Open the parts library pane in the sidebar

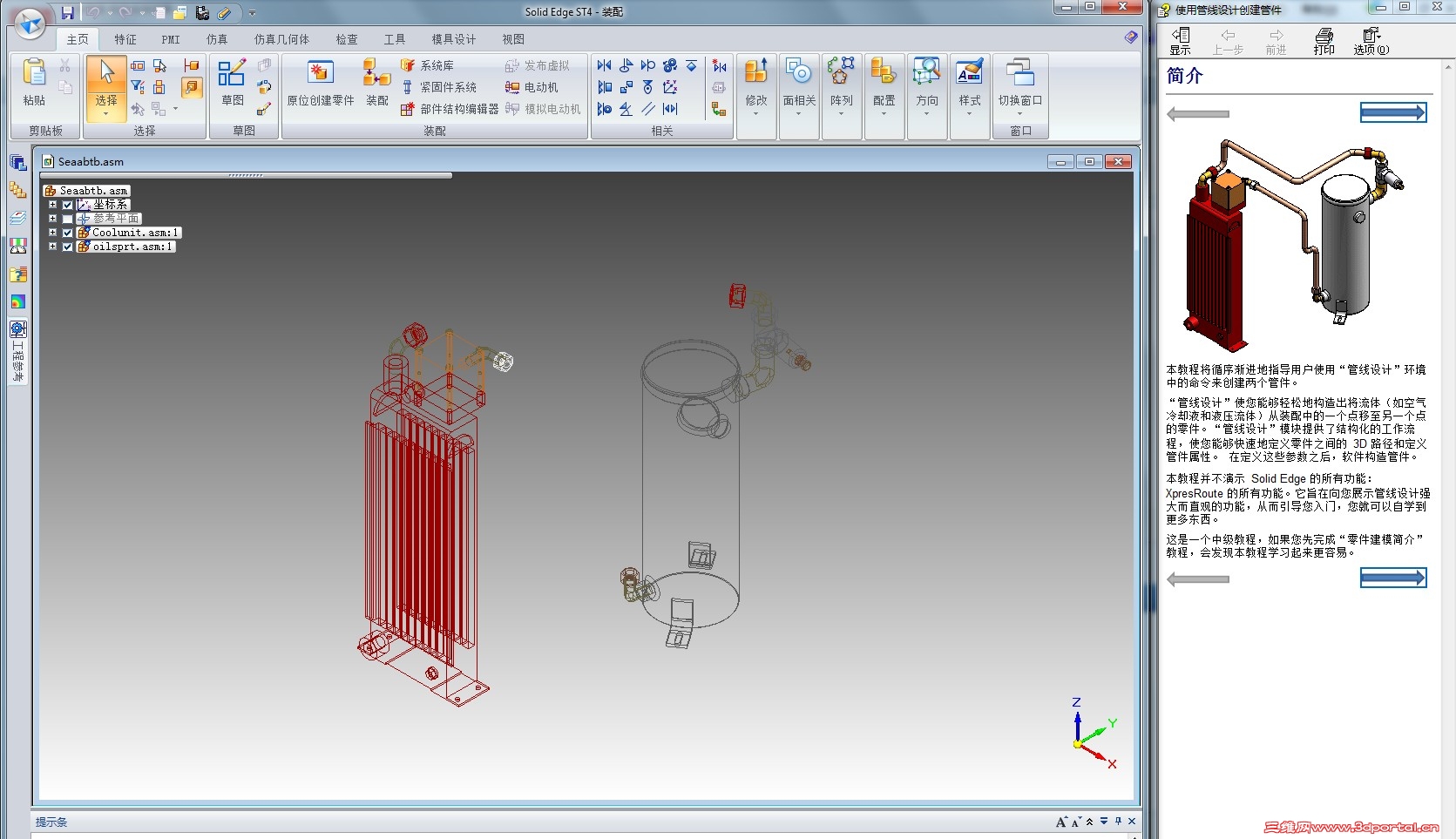pos(18,190)
